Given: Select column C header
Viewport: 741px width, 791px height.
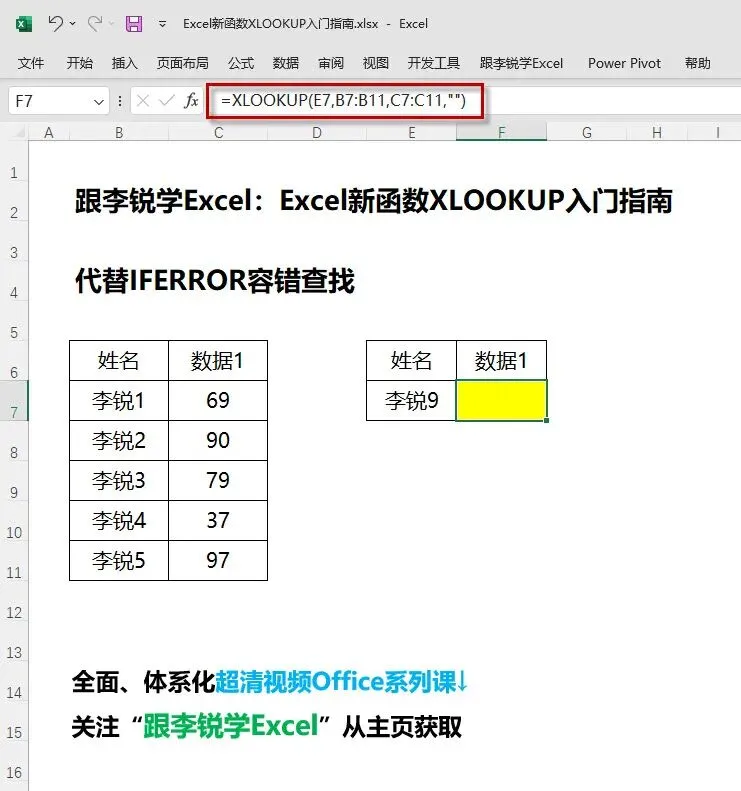Looking at the screenshot, I should pos(218,133).
